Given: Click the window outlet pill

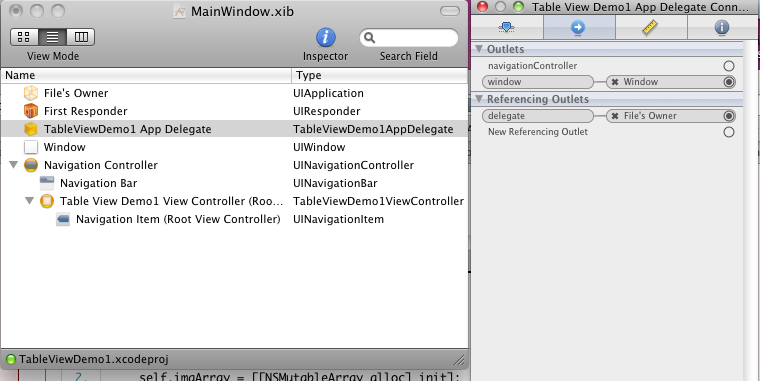Looking at the screenshot, I should [538, 82].
